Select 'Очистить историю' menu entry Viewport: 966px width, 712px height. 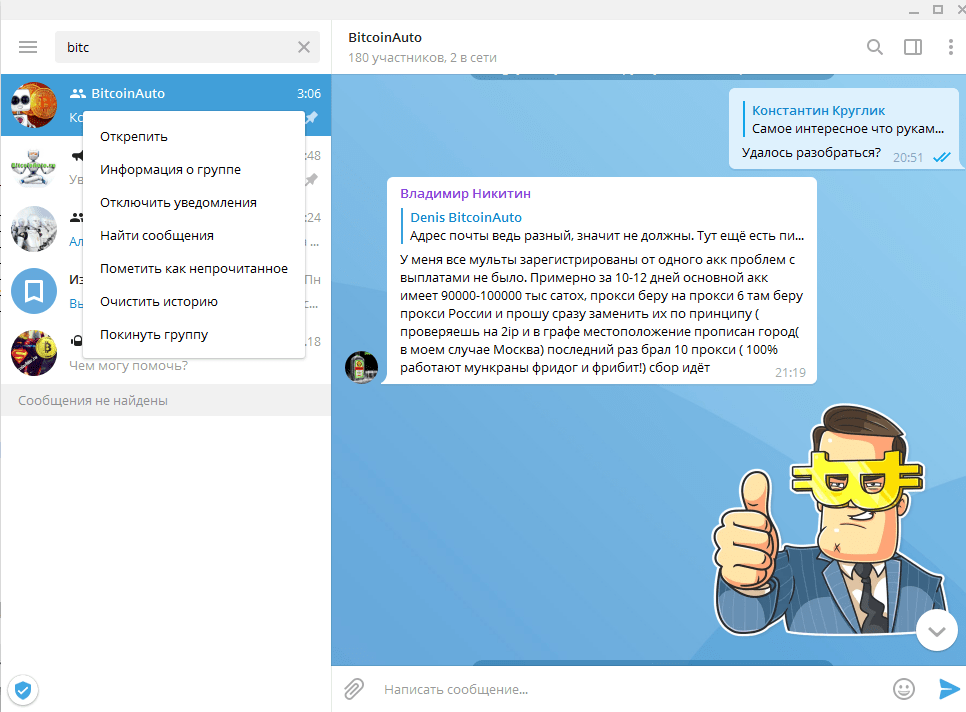[194, 302]
